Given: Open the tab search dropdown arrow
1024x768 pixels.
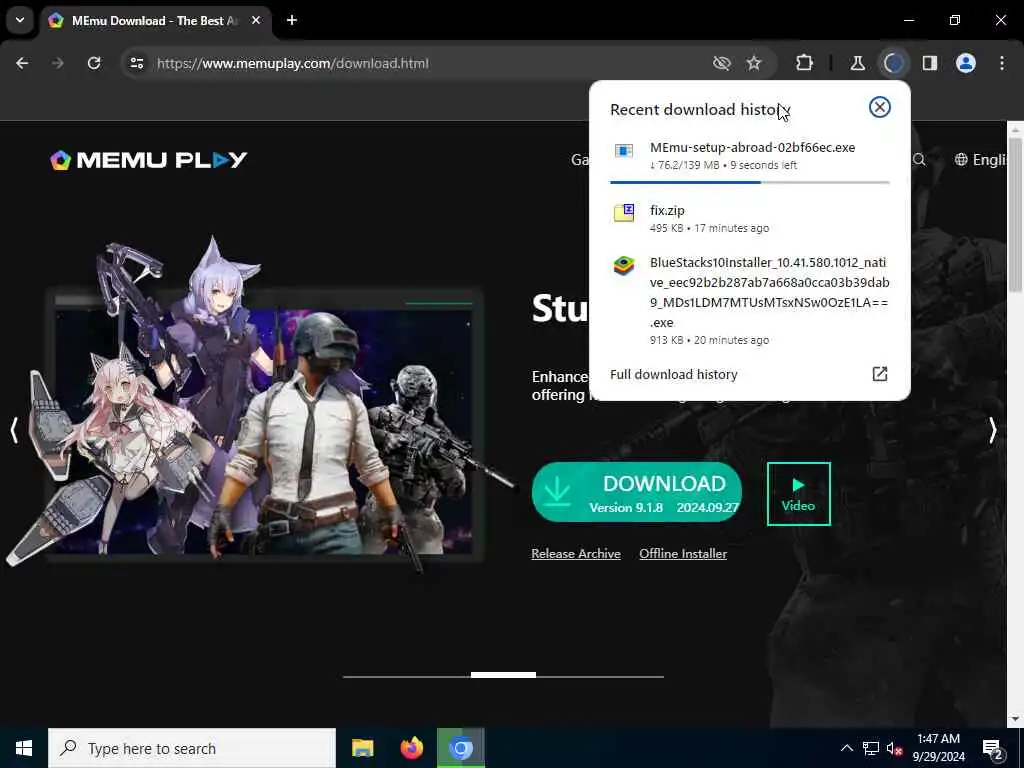Looking at the screenshot, I should (x=20, y=20).
